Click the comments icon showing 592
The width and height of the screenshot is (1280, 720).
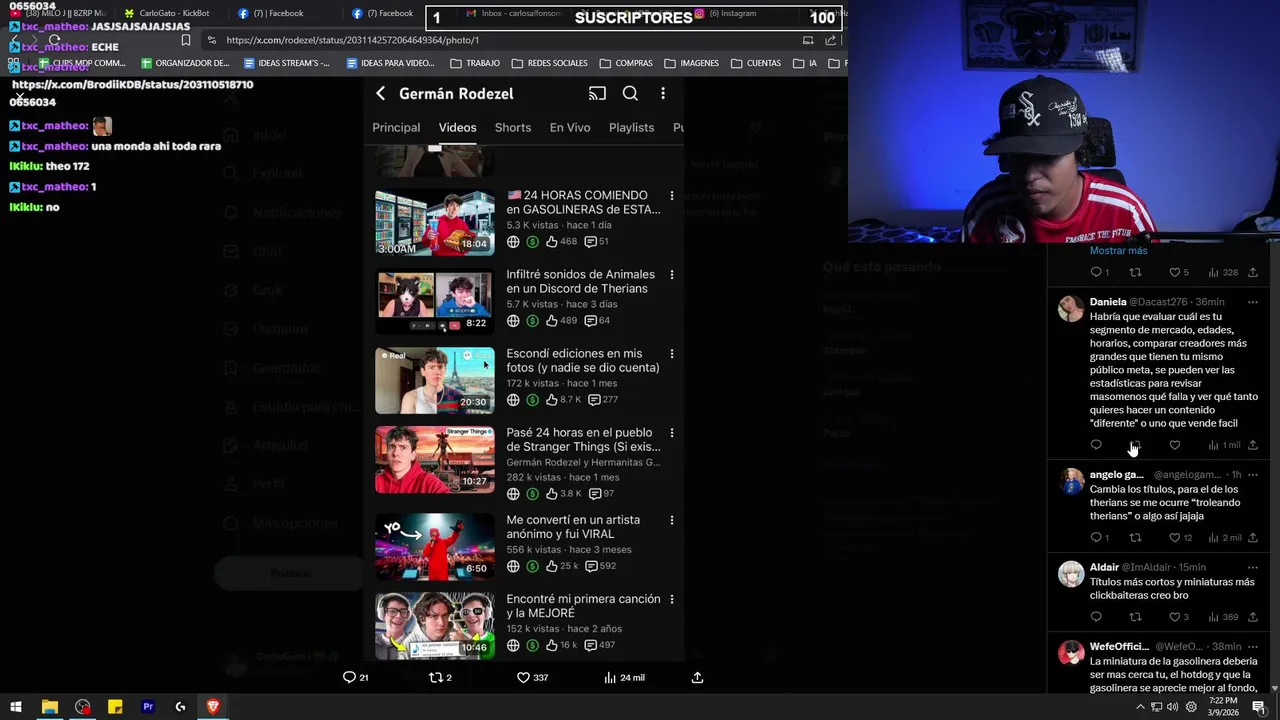point(591,566)
